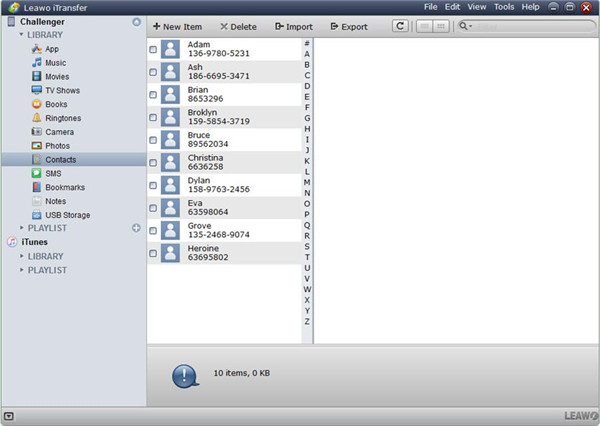Viewport: 600px width, 426px height.
Task: Check the Adam contact checkbox
Action: click(x=153, y=49)
